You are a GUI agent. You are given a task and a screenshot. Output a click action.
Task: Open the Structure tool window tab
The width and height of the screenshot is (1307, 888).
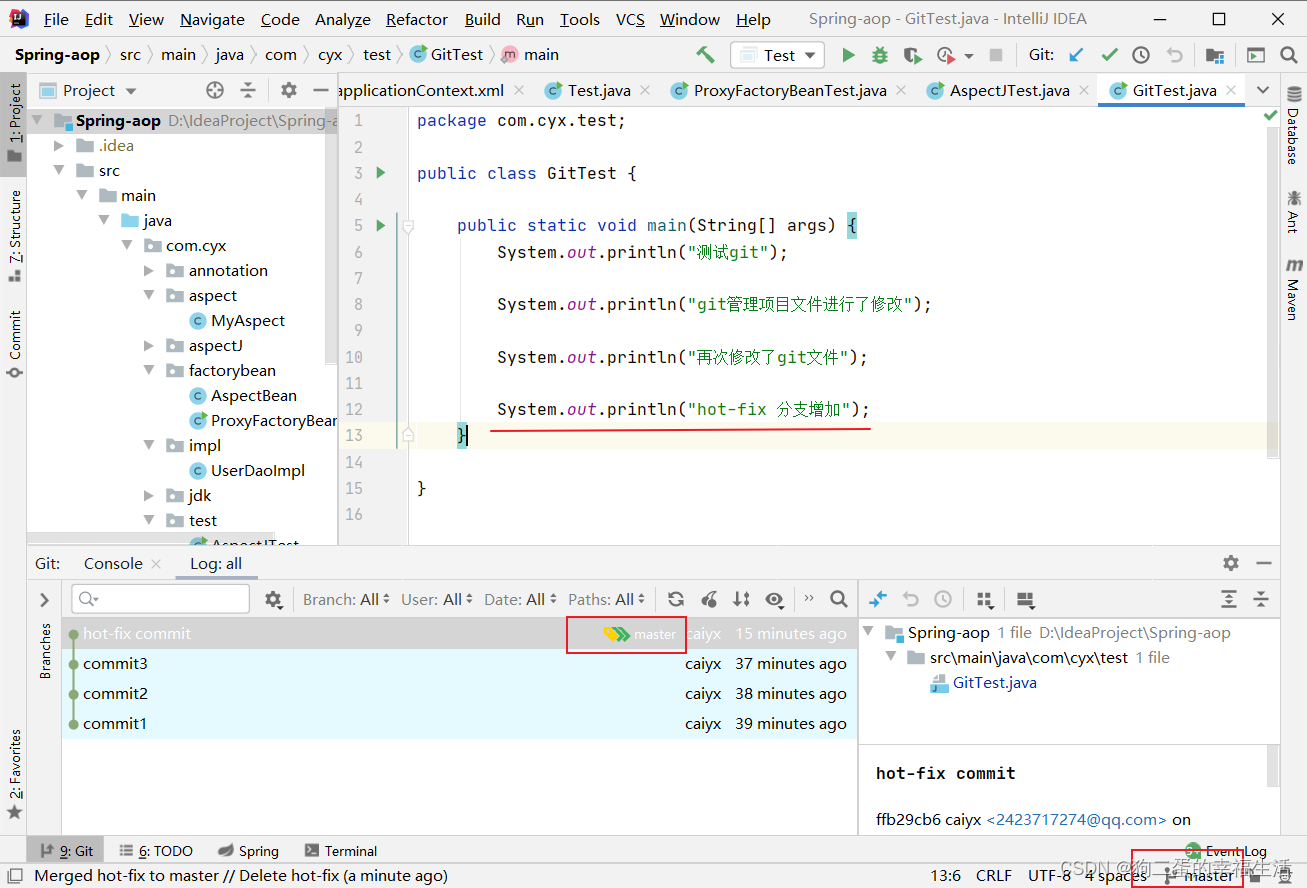click(x=14, y=234)
